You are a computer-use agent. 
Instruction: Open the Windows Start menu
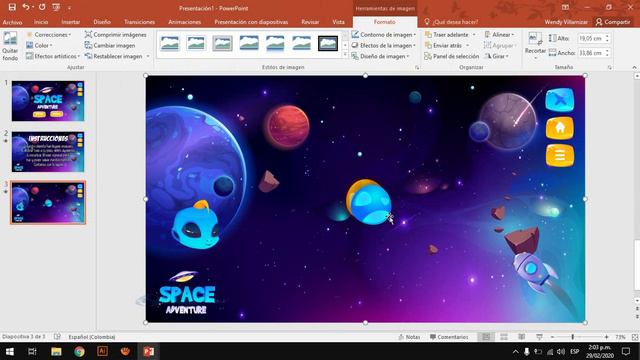pyautogui.click(x=9, y=351)
